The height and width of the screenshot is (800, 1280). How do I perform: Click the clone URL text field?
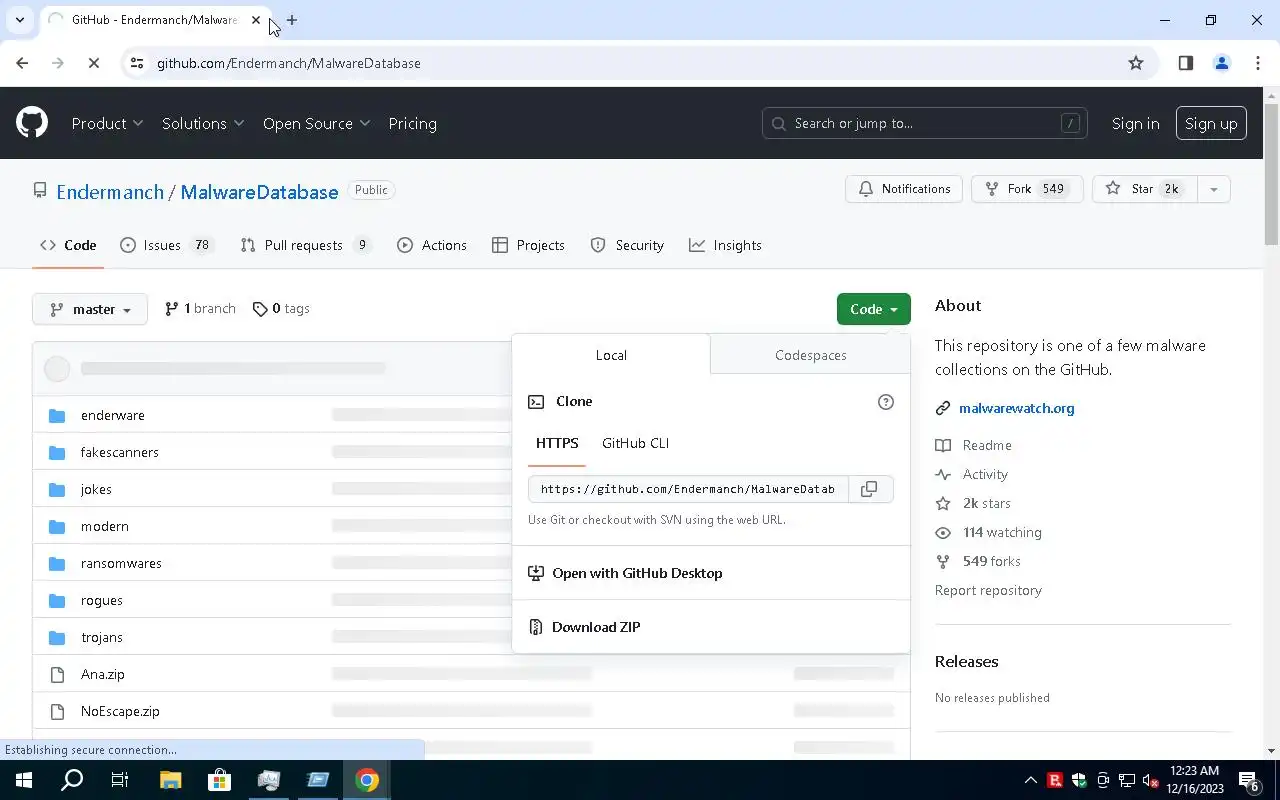[x=688, y=489]
